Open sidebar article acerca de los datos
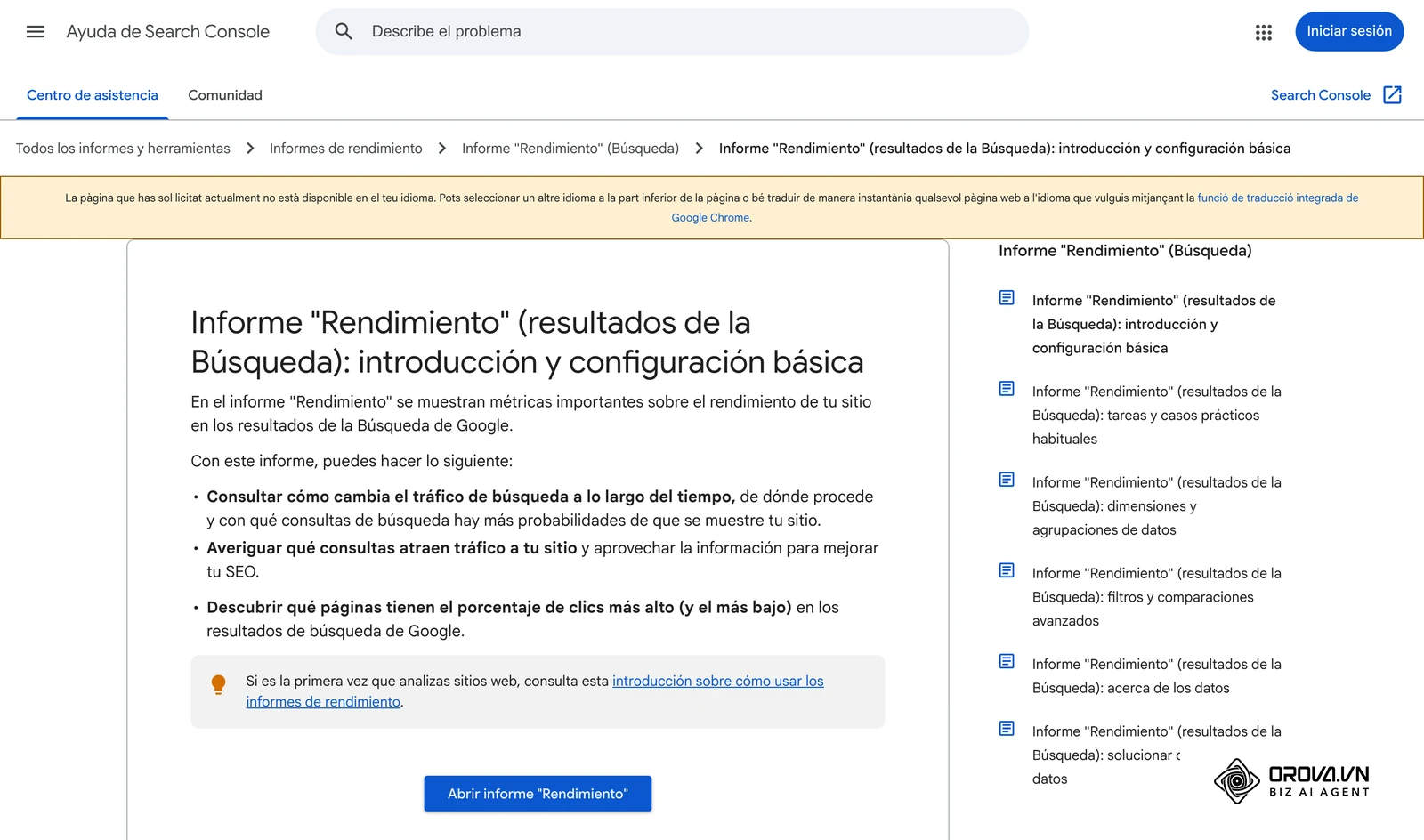This screenshot has height=840, width=1424. coord(1157,676)
